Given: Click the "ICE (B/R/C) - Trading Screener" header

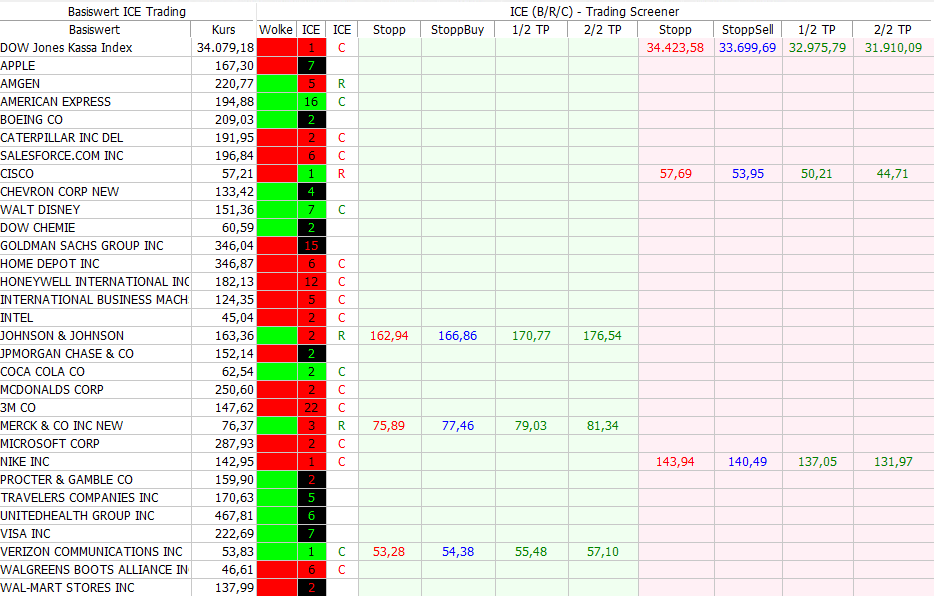Looking at the screenshot, I should pyautogui.click(x=594, y=11).
